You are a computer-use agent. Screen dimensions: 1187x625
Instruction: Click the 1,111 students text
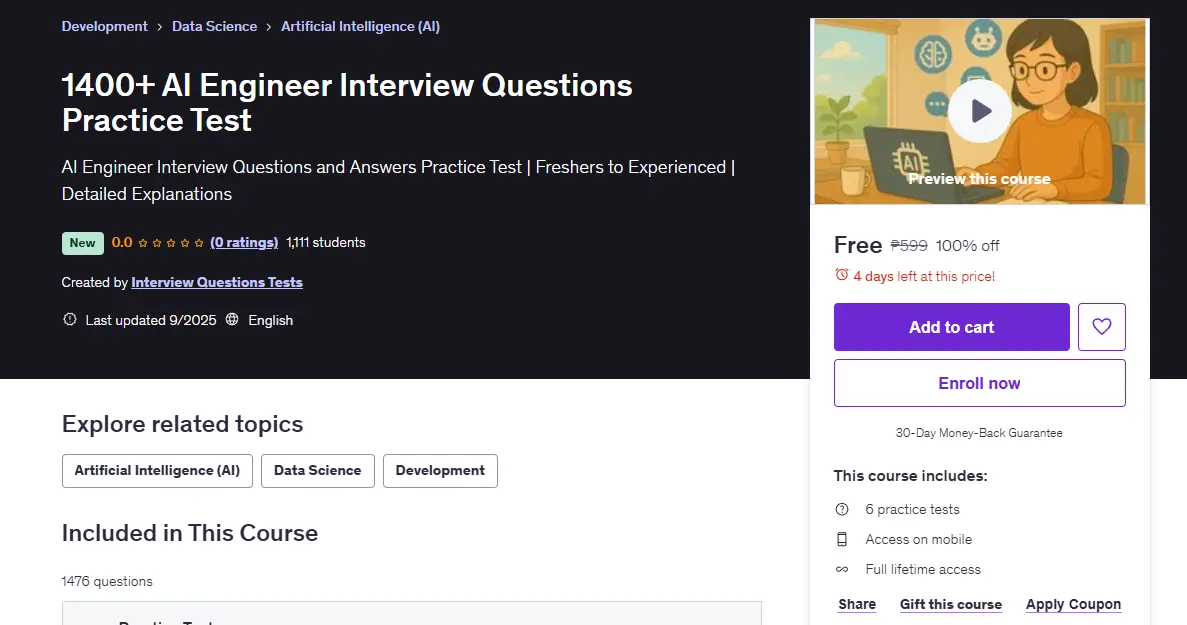[326, 243]
